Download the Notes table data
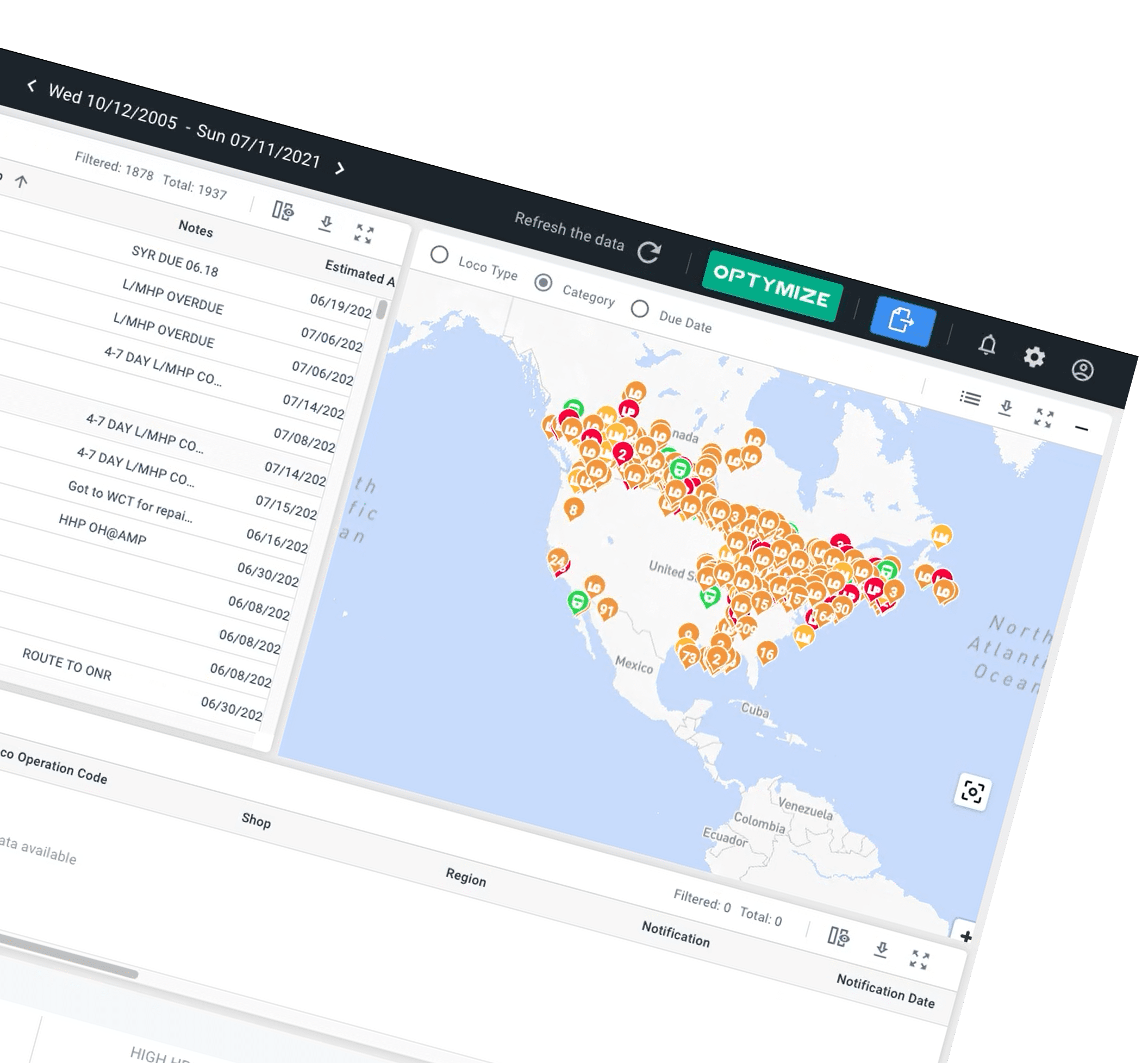This screenshot has height=1063, width=1148. pyautogui.click(x=326, y=223)
